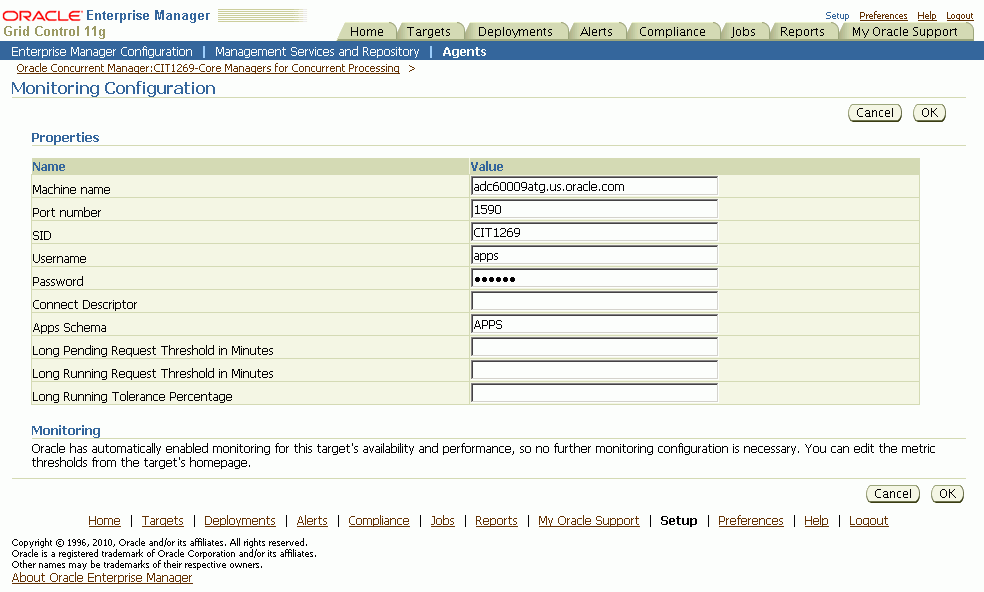Image resolution: width=984 pixels, height=592 pixels.
Task: Open About Oracle Enterprise Manager link
Action: [x=102, y=578]
